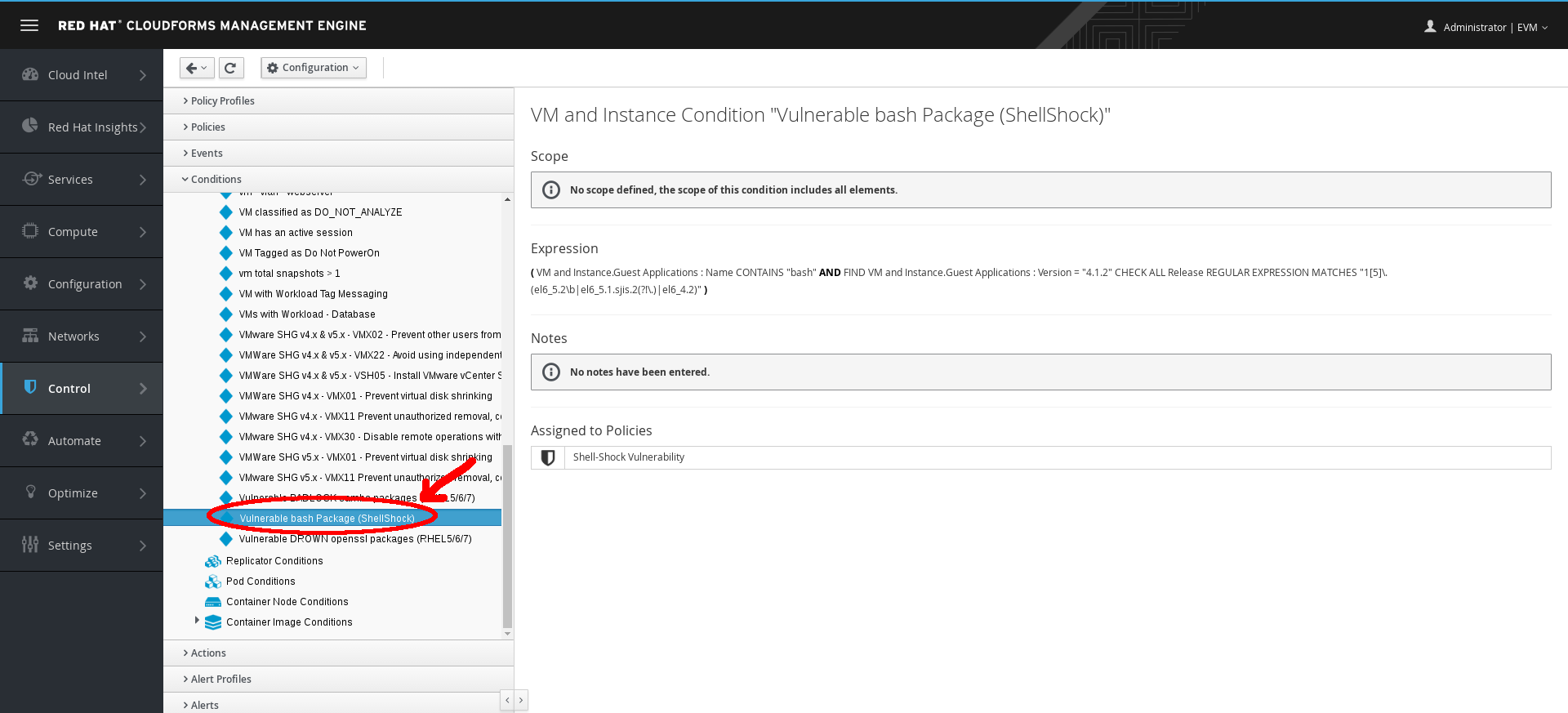The width and height of the screenshot is (1568, 713).
Task: Open the hamburger navigation menu
Action: (29, 25)
